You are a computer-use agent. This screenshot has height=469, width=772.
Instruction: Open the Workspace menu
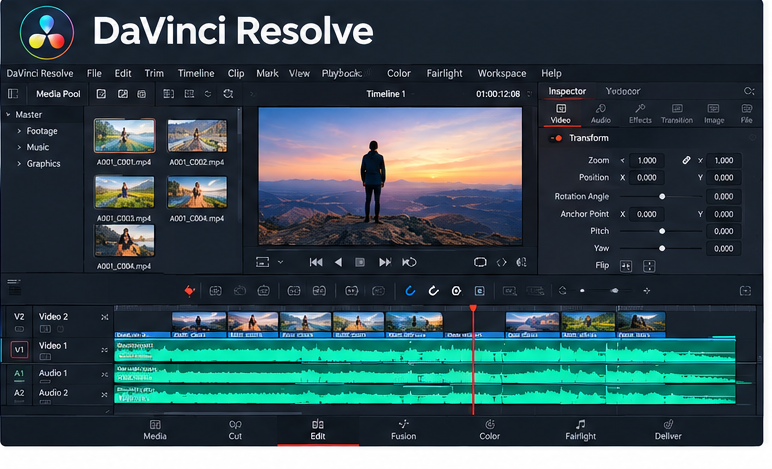pos(502,73)
